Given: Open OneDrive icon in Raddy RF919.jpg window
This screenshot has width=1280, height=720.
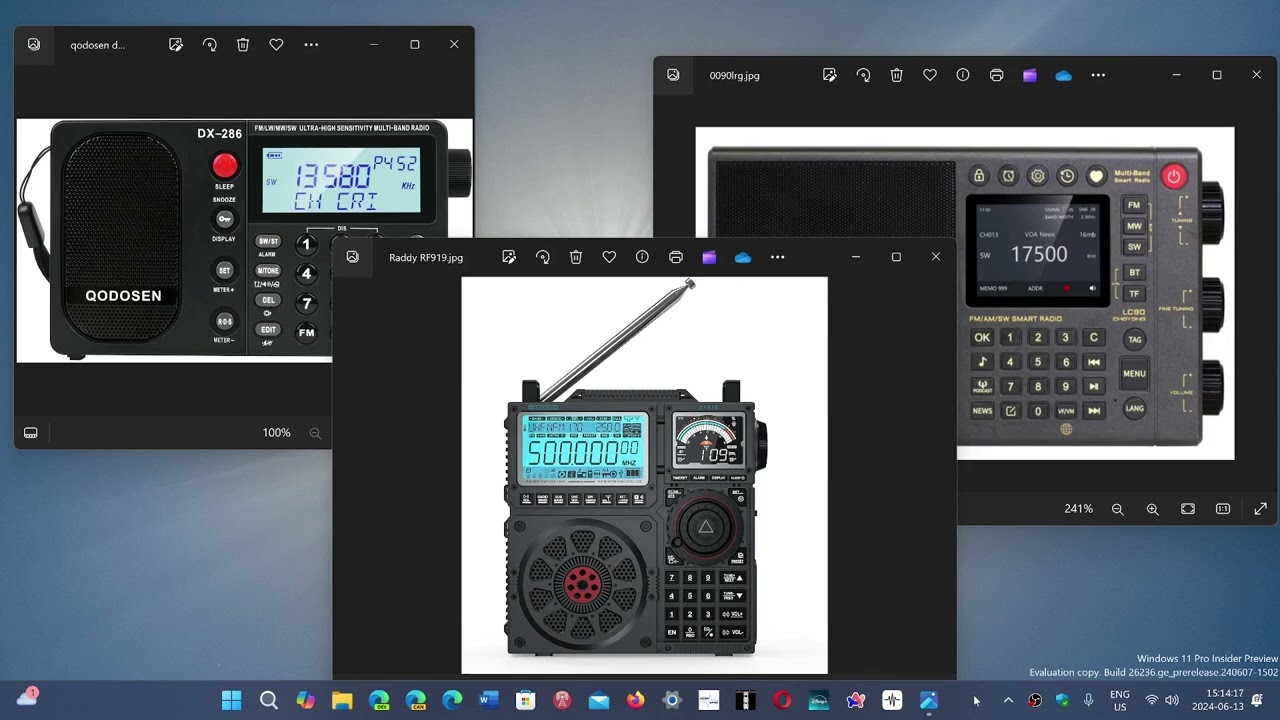Looking at the screenshot, I should point(743,257).
